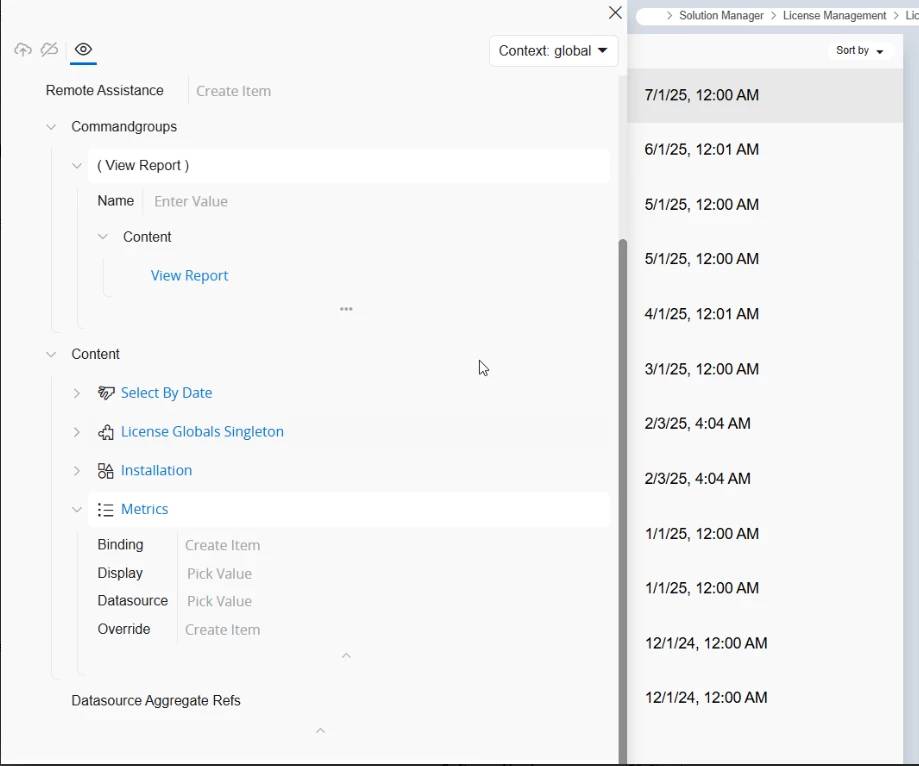
Task: Click the cloud upload icon
Action: click(x=23, y=50)
